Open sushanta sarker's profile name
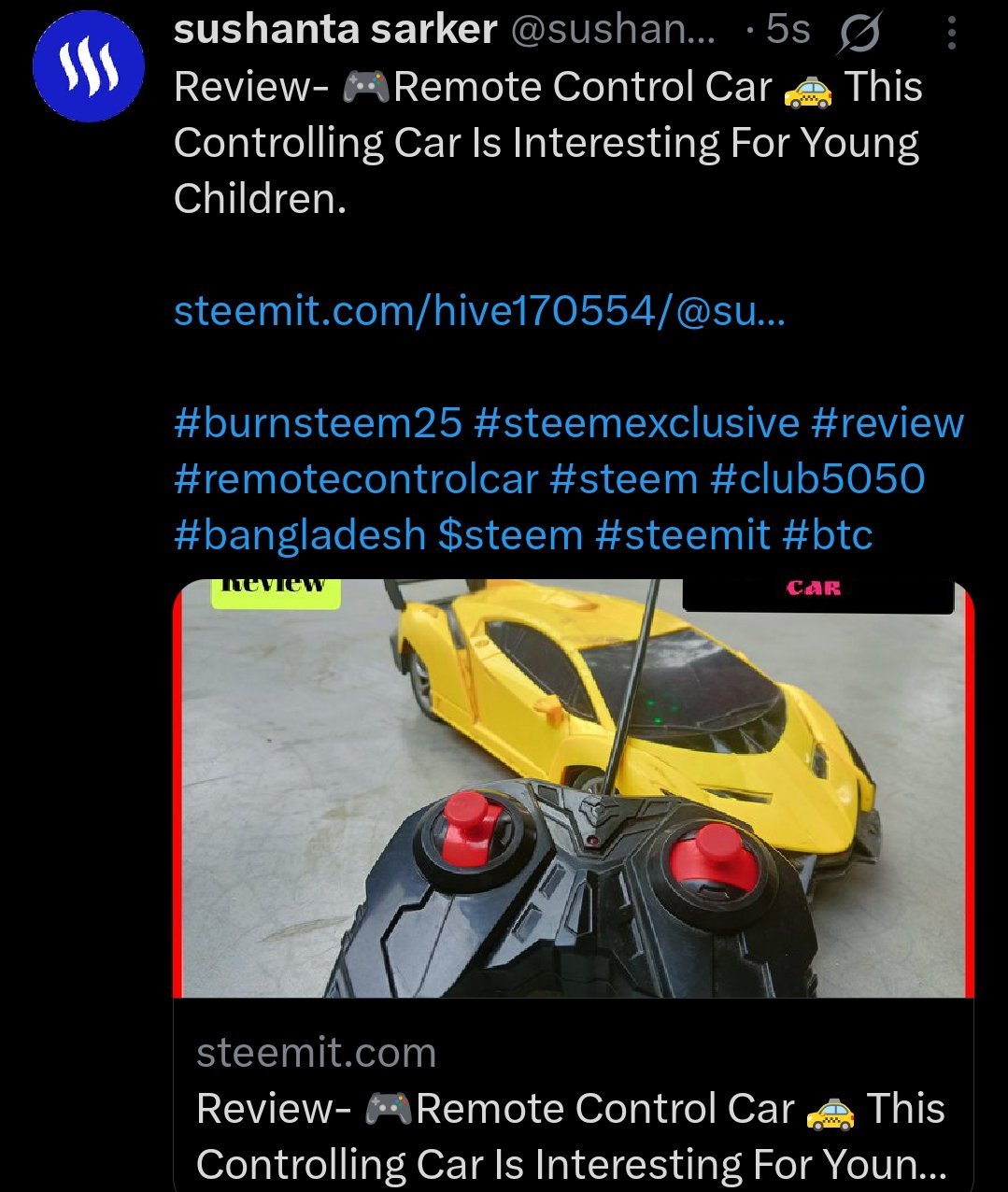Screen dimensions: 1008x1192 pyautogui.click(x=335, y=30)
